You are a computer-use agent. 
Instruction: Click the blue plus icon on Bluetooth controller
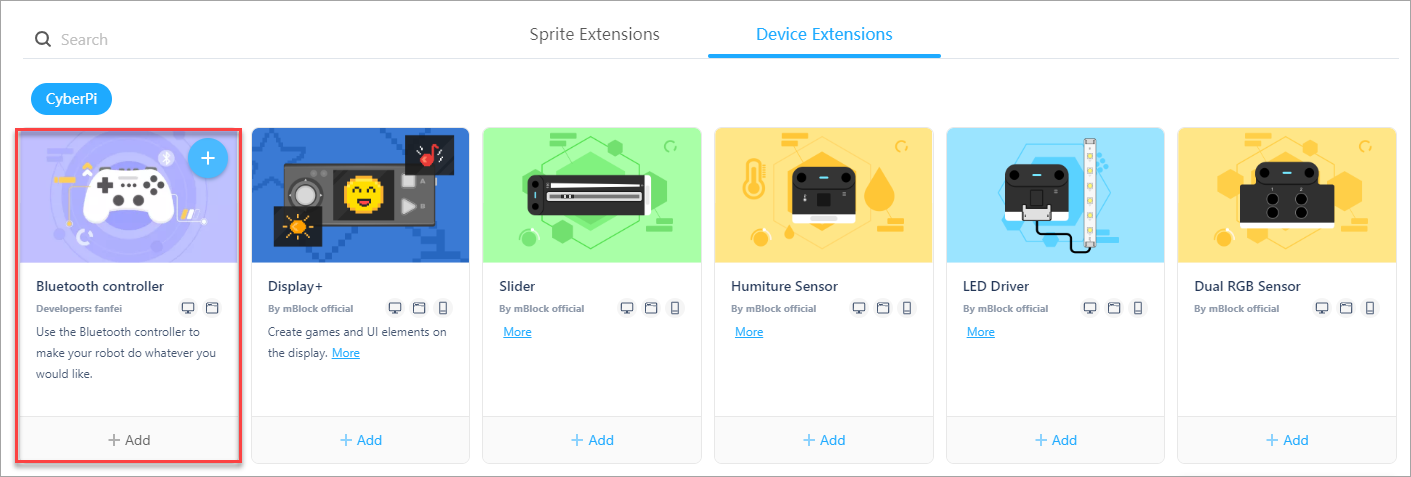208,158
